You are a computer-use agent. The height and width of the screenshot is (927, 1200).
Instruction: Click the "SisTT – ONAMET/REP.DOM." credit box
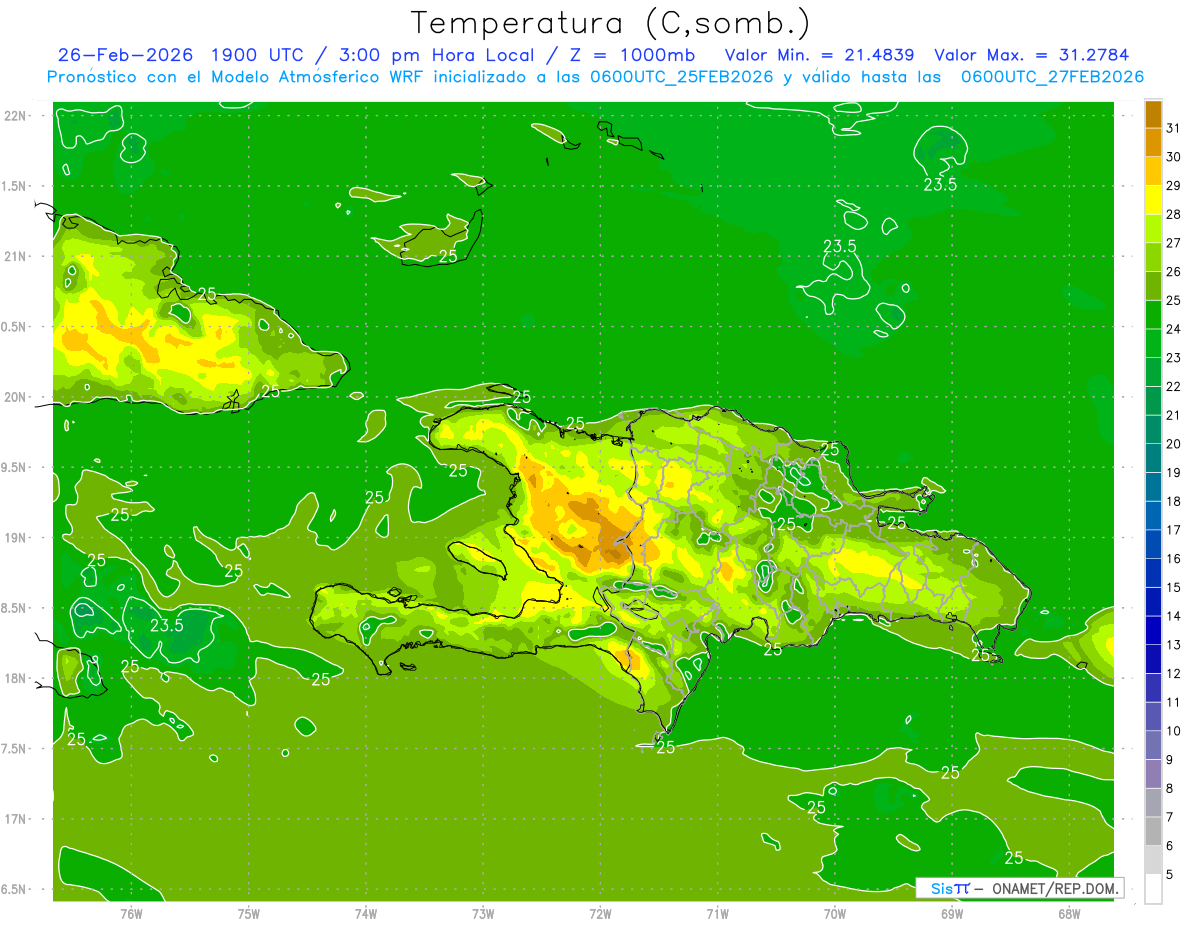tap(1019, 888)
